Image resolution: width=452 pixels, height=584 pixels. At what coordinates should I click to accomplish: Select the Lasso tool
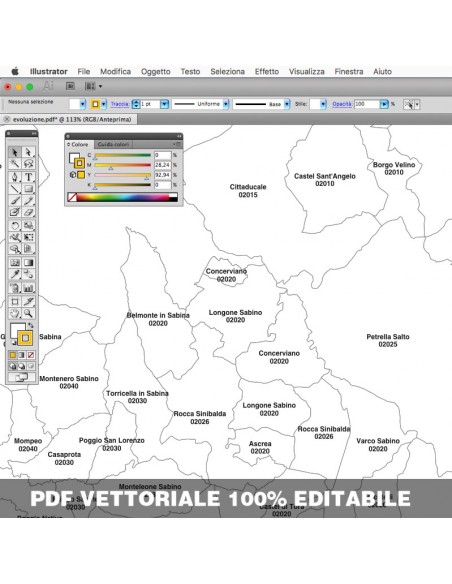(28, 164)
